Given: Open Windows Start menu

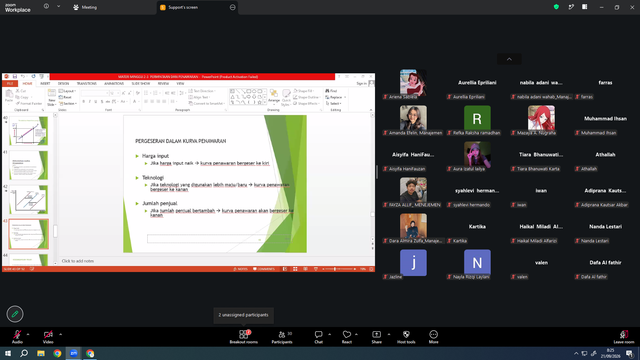Looking at the screenshot, I should click(x=8, y=353).
